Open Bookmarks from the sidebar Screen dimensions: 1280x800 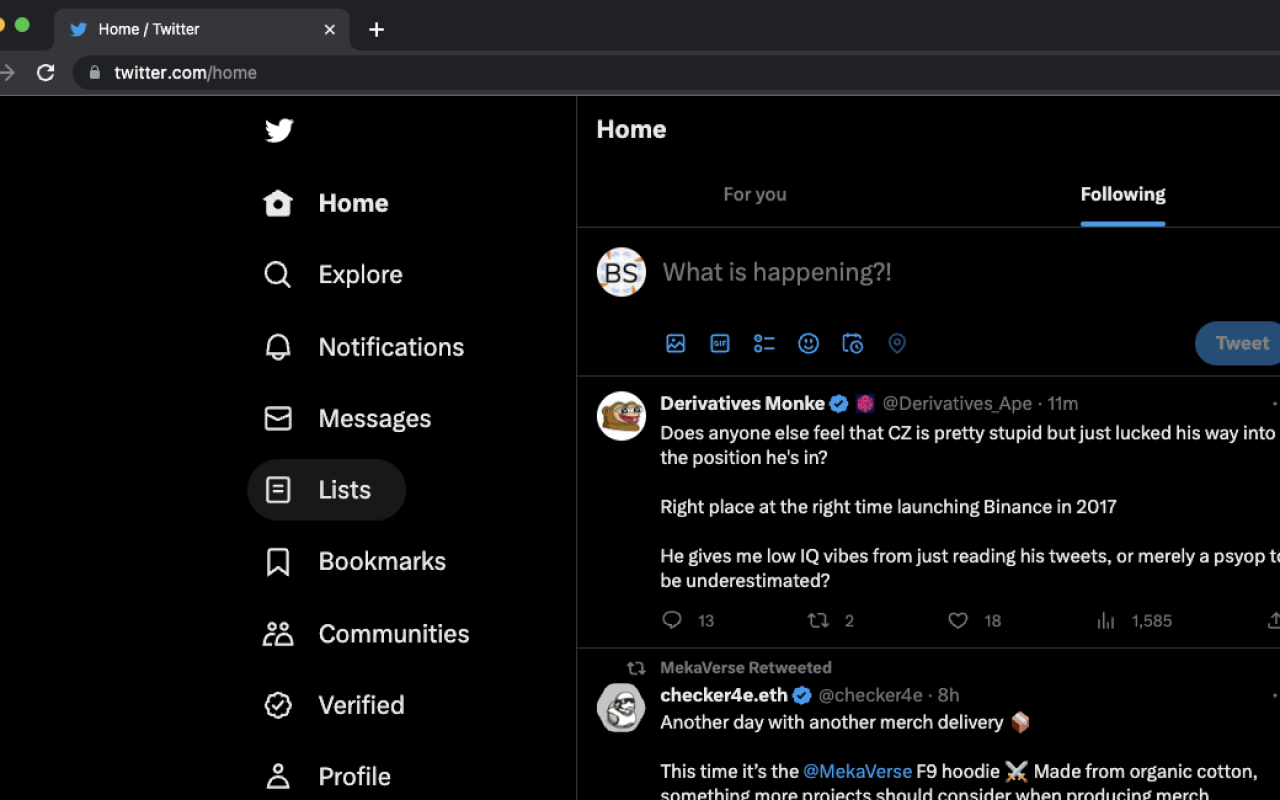click(x=355, y=562)
